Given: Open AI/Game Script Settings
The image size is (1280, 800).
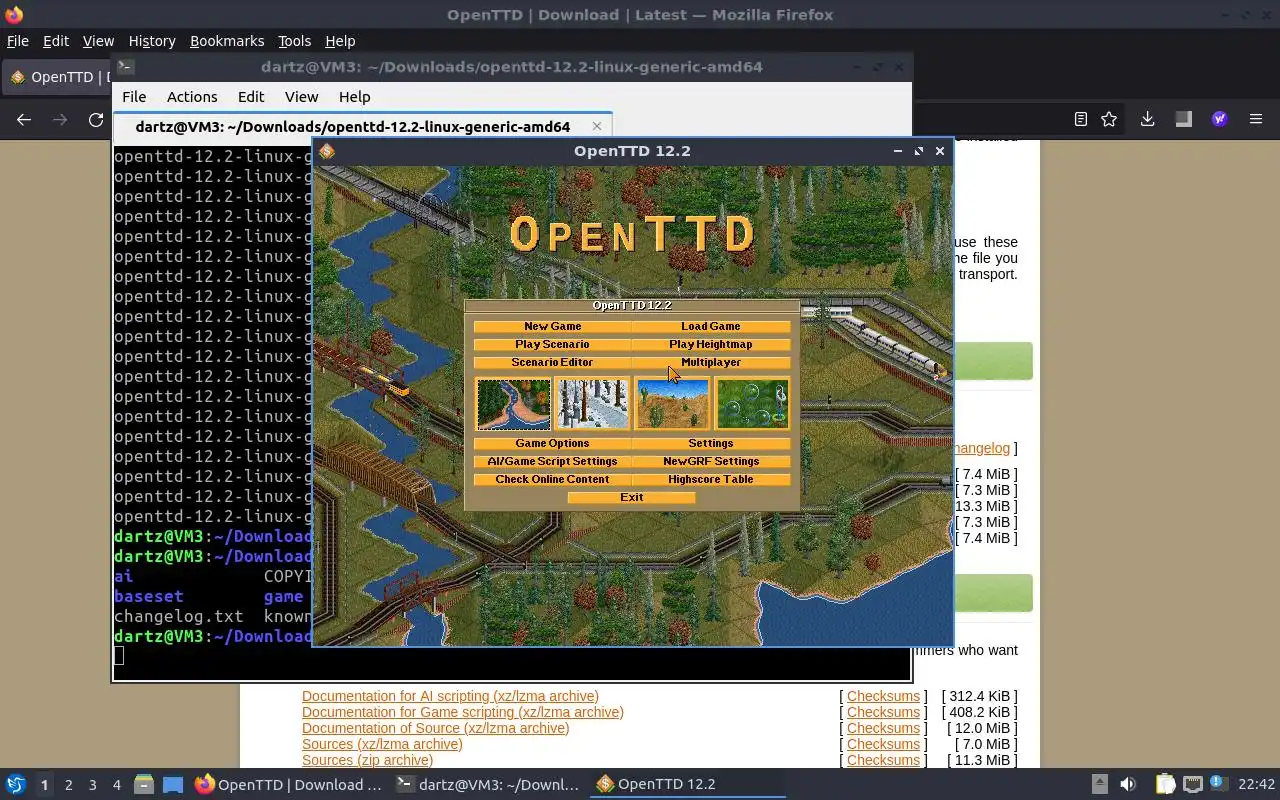Looking at the screenshot, I should coord(552,461).
